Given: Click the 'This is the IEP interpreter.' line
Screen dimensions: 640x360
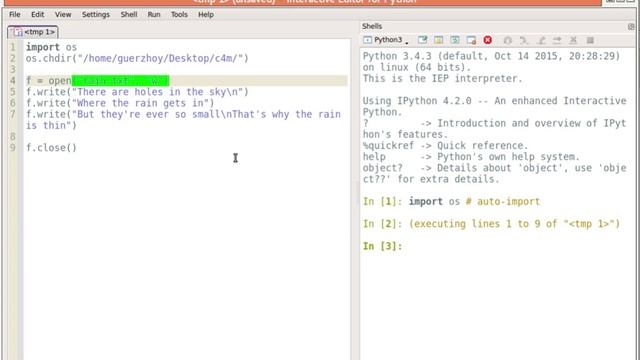Looking at the screenshot, I should [x=443, y=78].
